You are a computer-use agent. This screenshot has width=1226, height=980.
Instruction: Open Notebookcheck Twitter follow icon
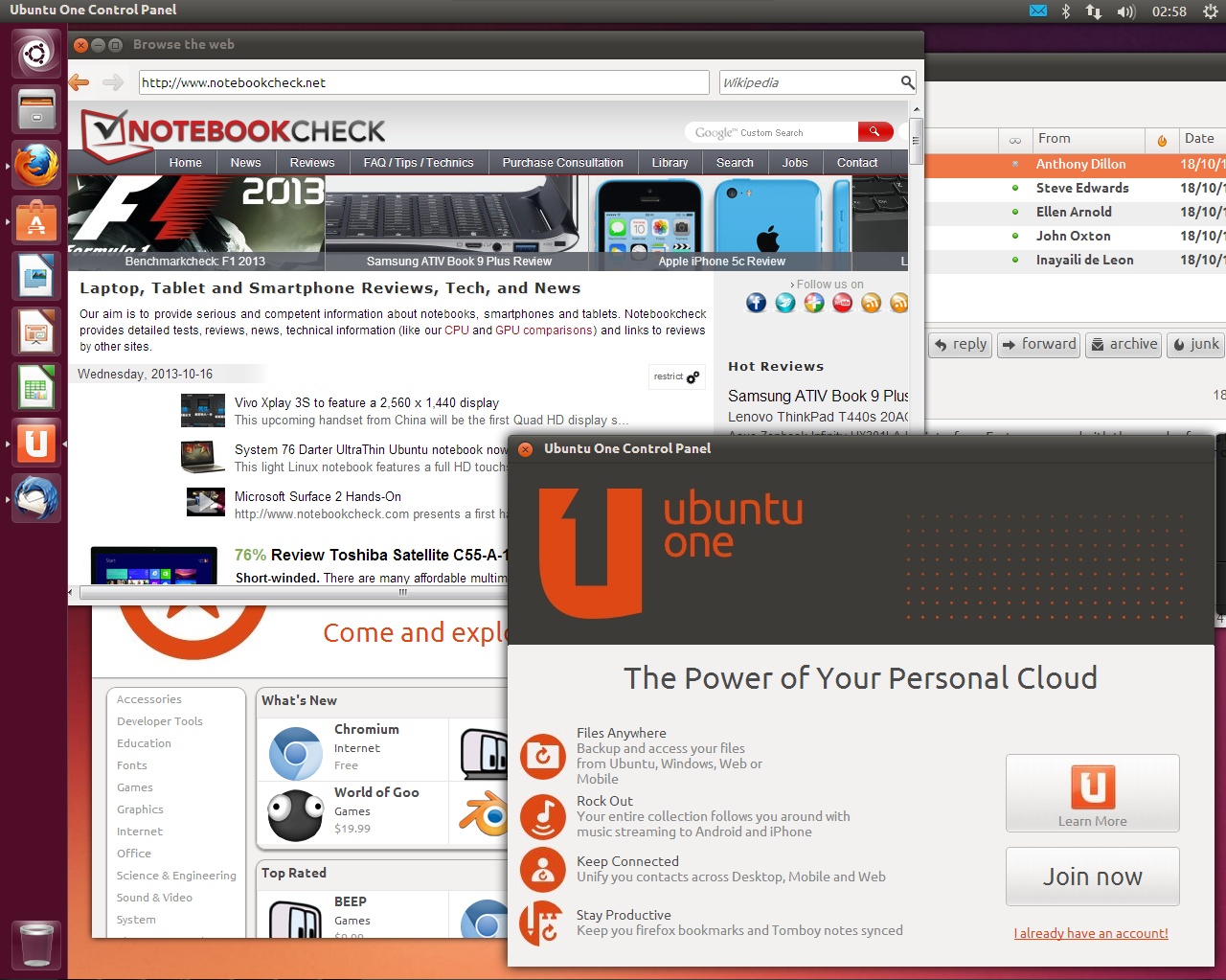[785, 303]
